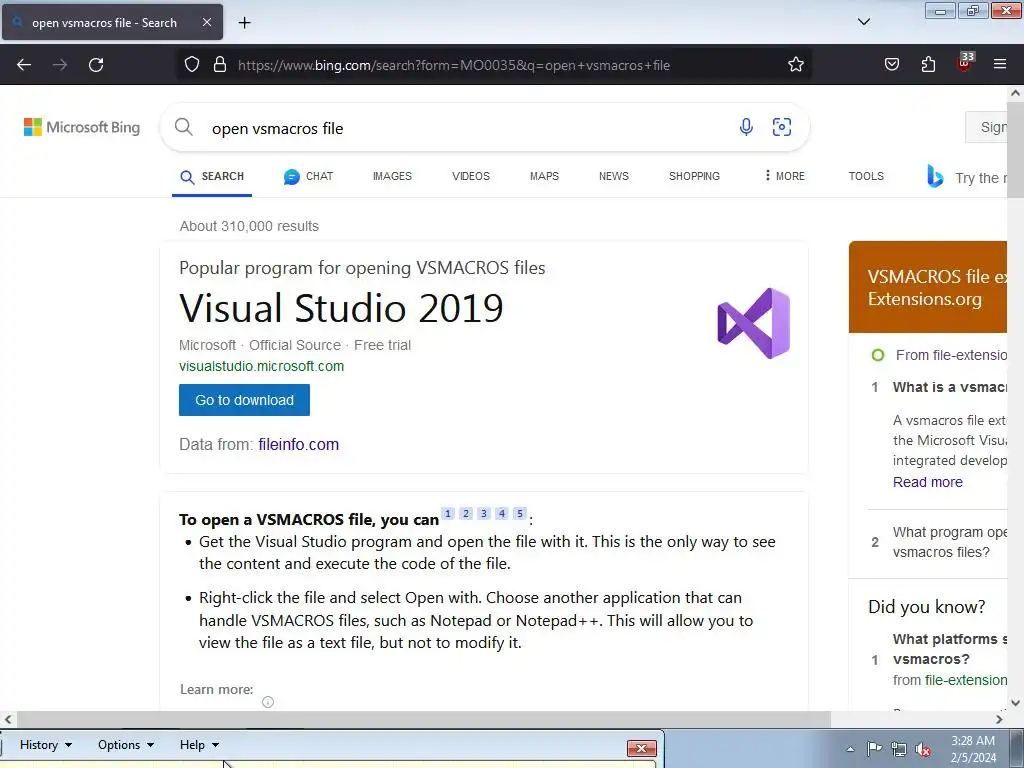Open citation reference 5
Viewport: 1024px width, 768px height.
point(520,513)
